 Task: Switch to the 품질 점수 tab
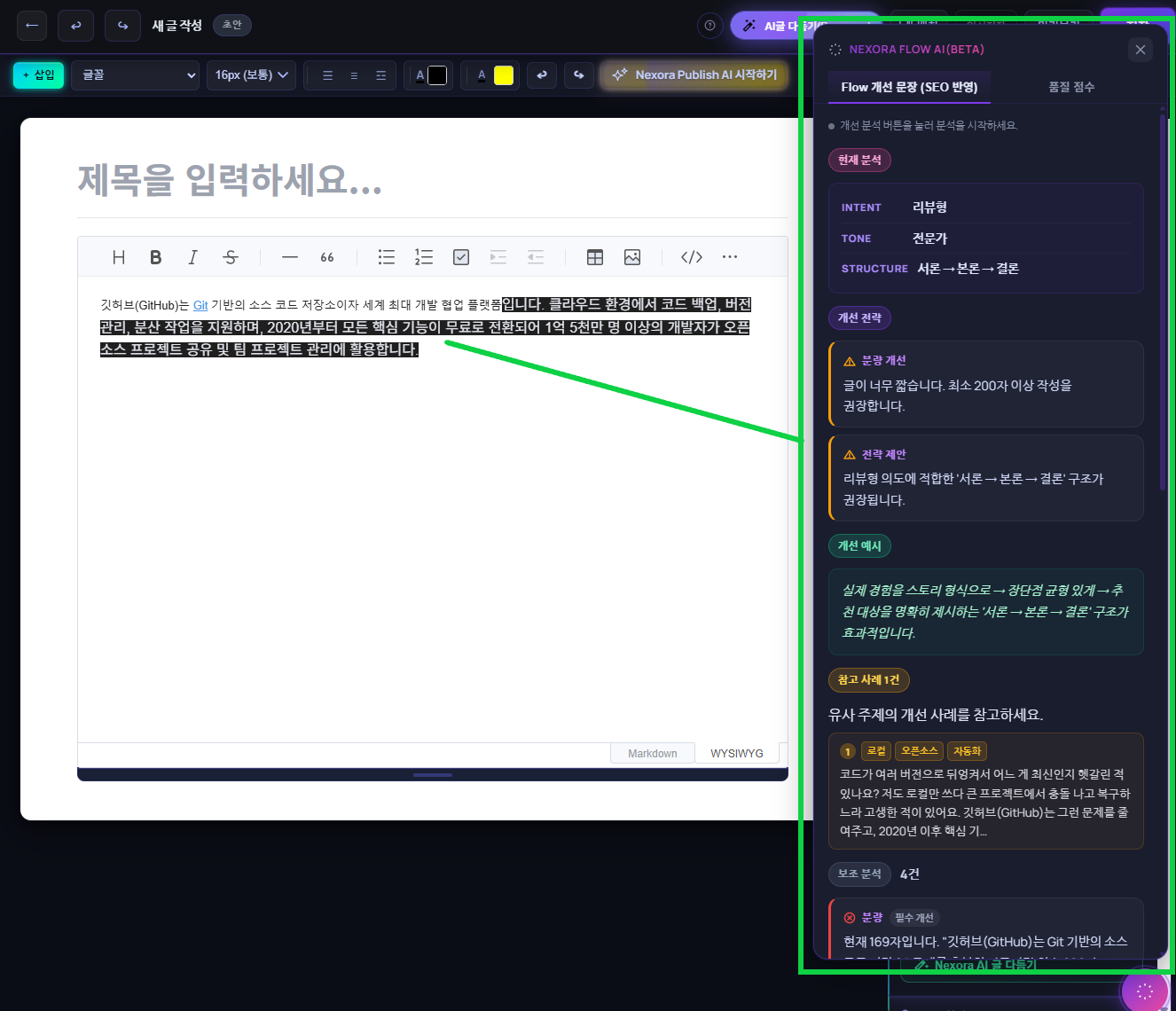[1071, 87]
